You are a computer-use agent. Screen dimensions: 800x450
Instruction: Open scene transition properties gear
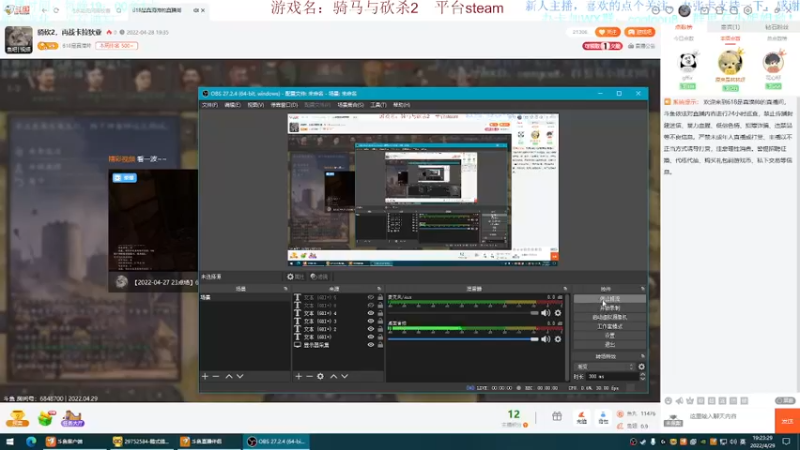click(x=641, y=366)
